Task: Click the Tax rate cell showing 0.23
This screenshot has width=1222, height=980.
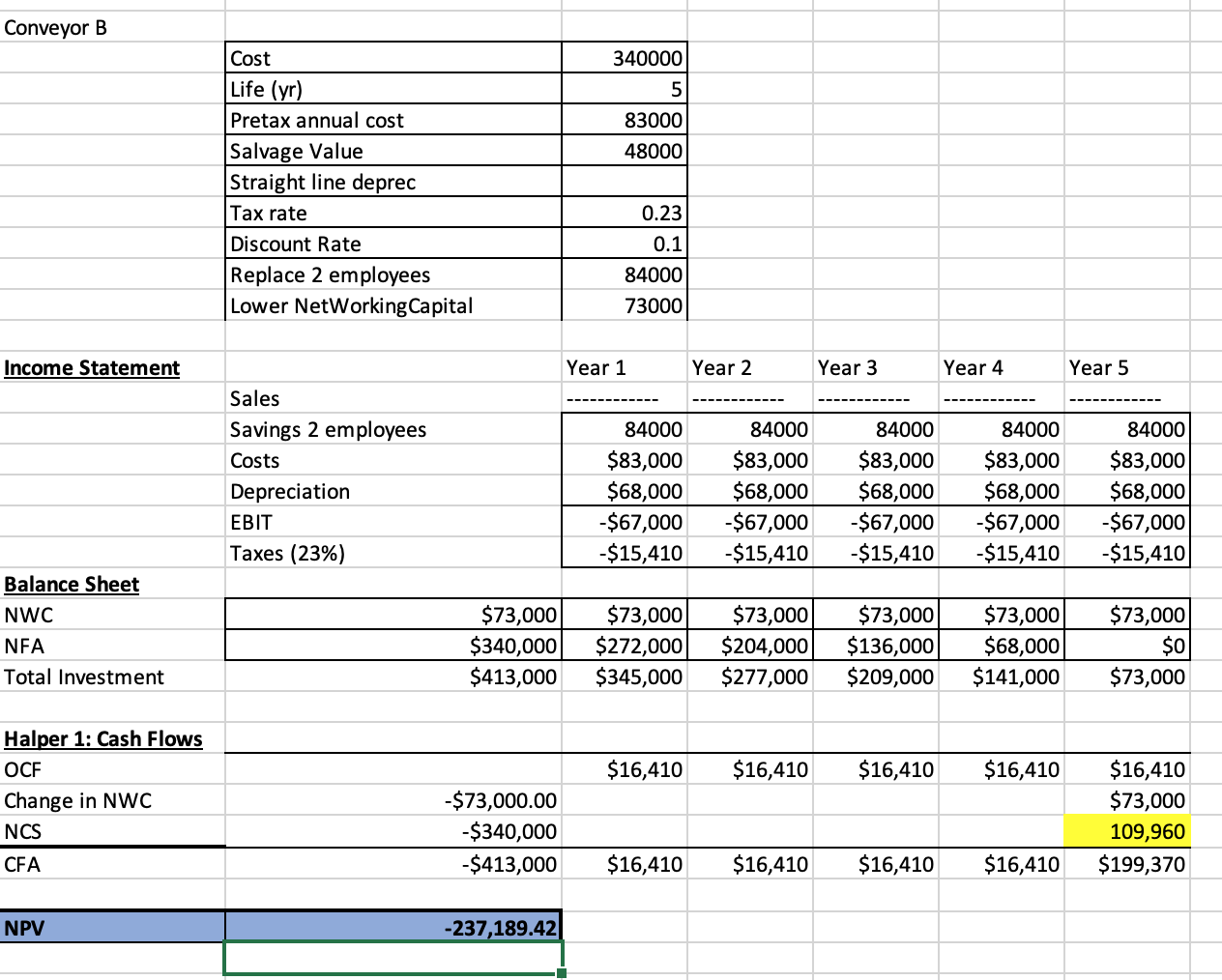Action: pos(624,213)
